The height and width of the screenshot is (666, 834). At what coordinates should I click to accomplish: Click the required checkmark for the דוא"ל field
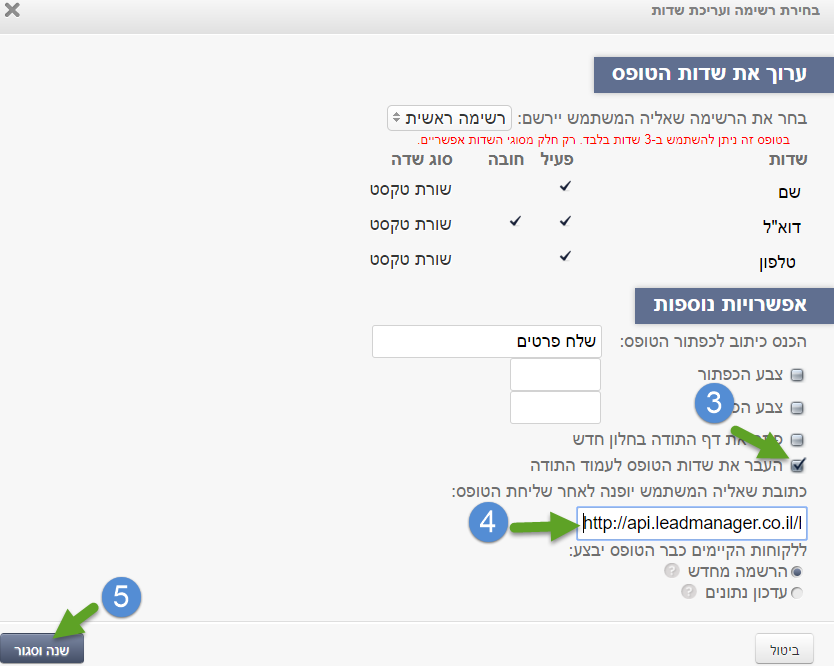[515, 222]
